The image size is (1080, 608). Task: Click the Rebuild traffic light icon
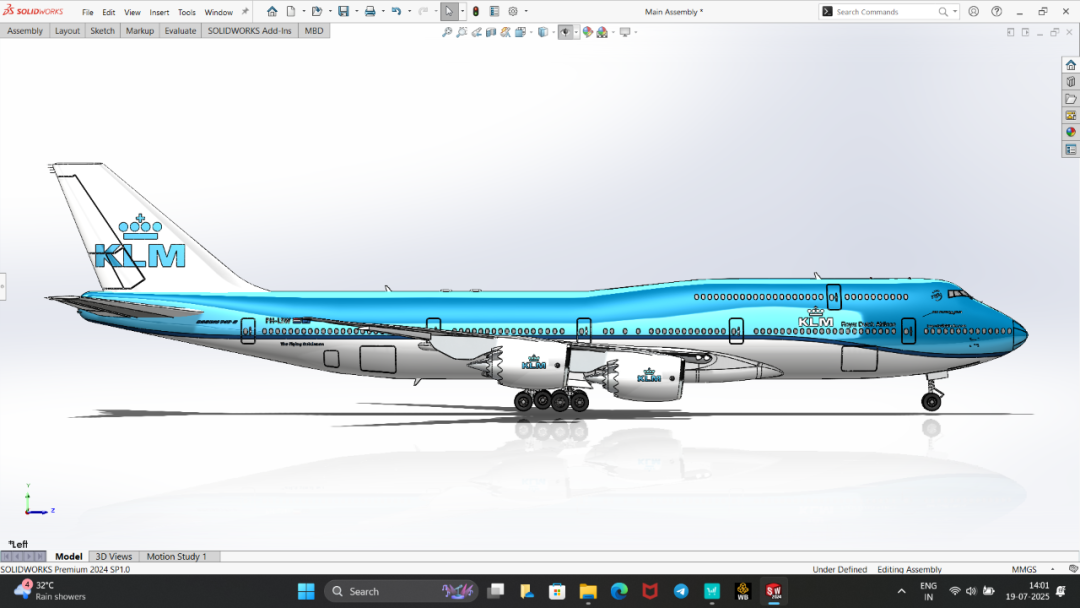click(475, 12)
